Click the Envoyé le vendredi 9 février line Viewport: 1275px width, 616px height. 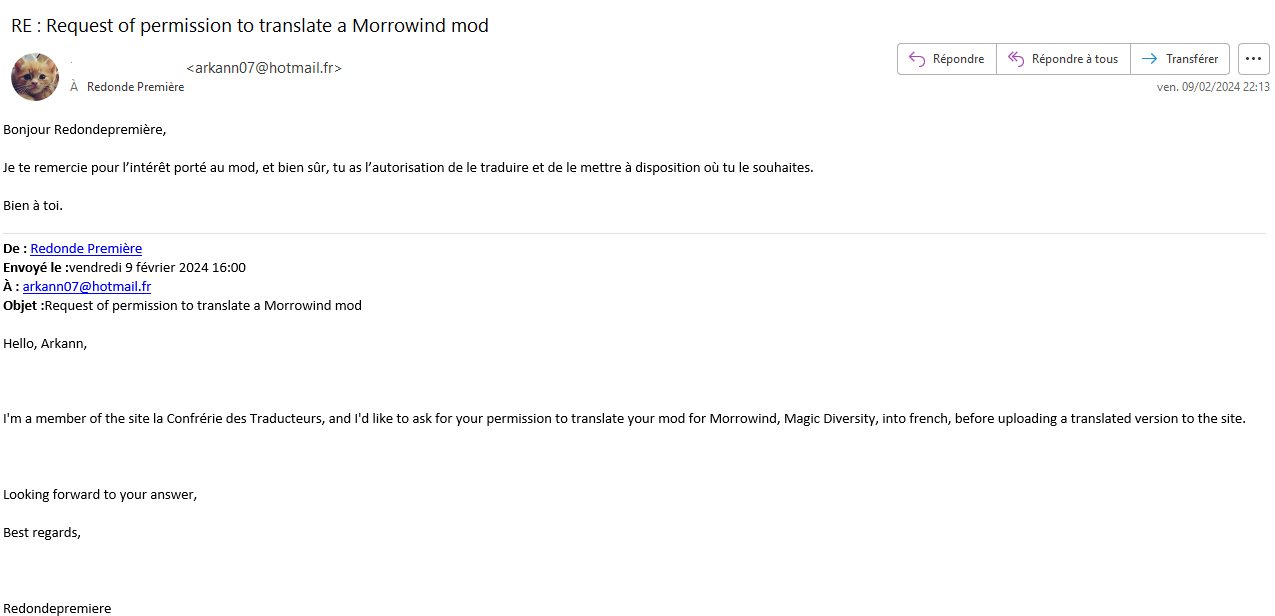click(125, 267)
